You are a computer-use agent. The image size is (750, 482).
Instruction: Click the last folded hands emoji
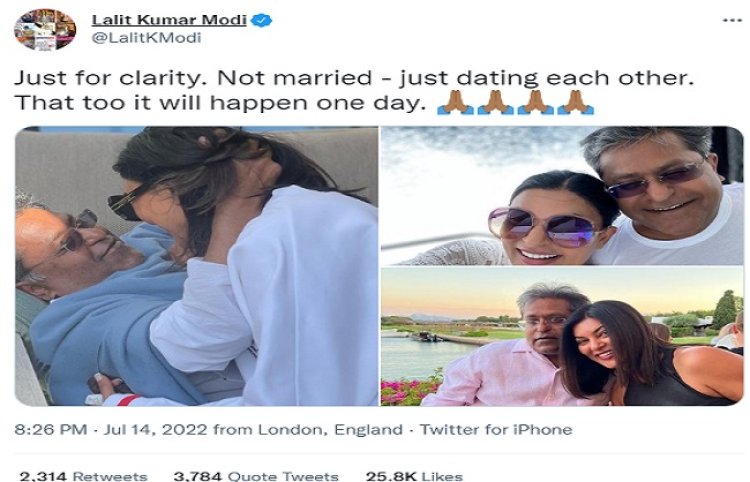(x=576, y=102)
